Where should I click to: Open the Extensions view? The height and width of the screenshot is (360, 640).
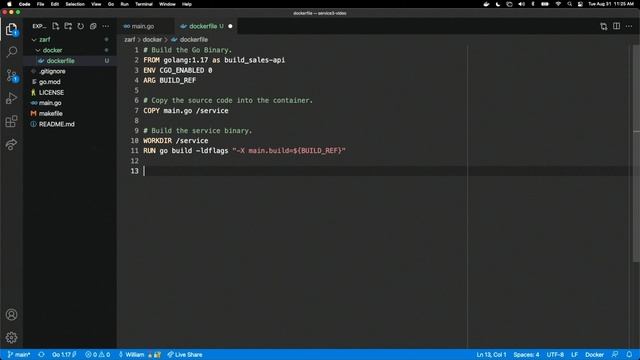[11, 121]
